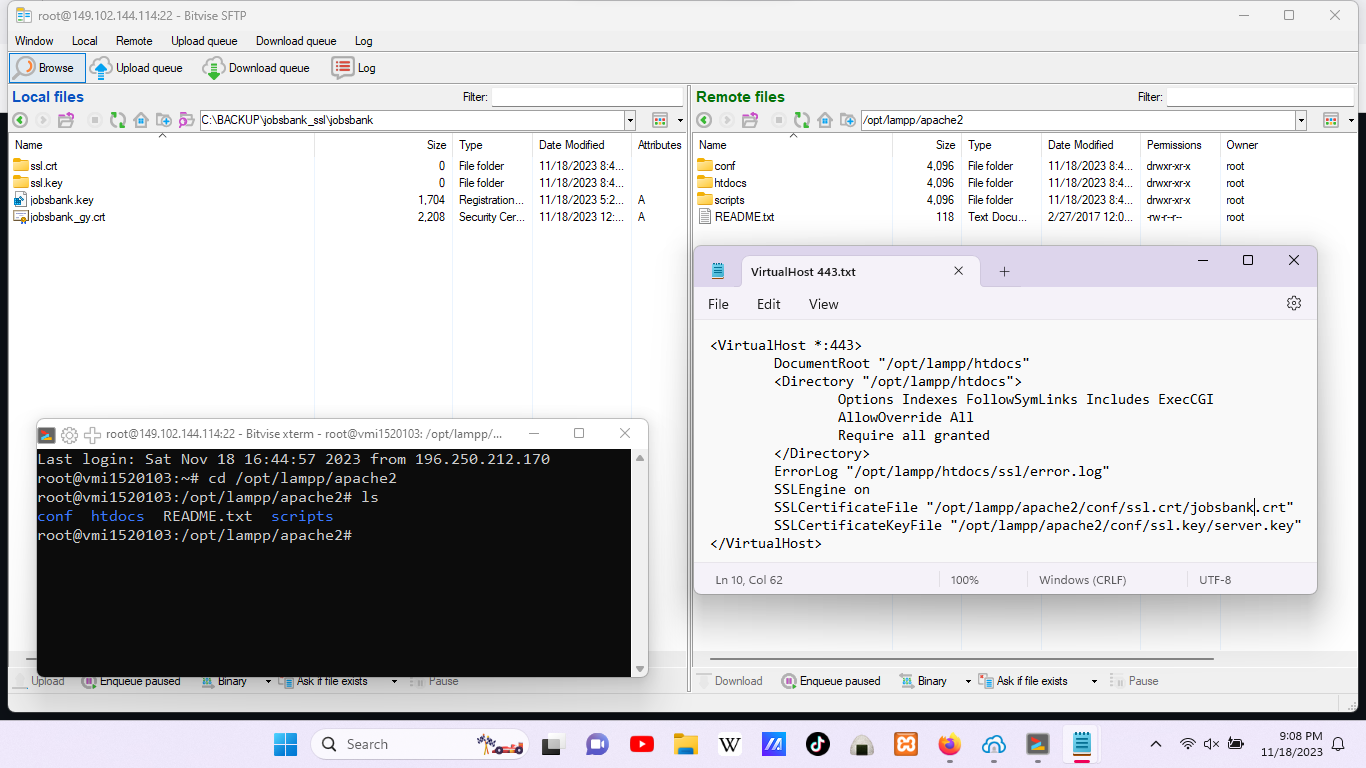
Task: Open the Download queue toolbar button
Action: (x=256, y=68)
